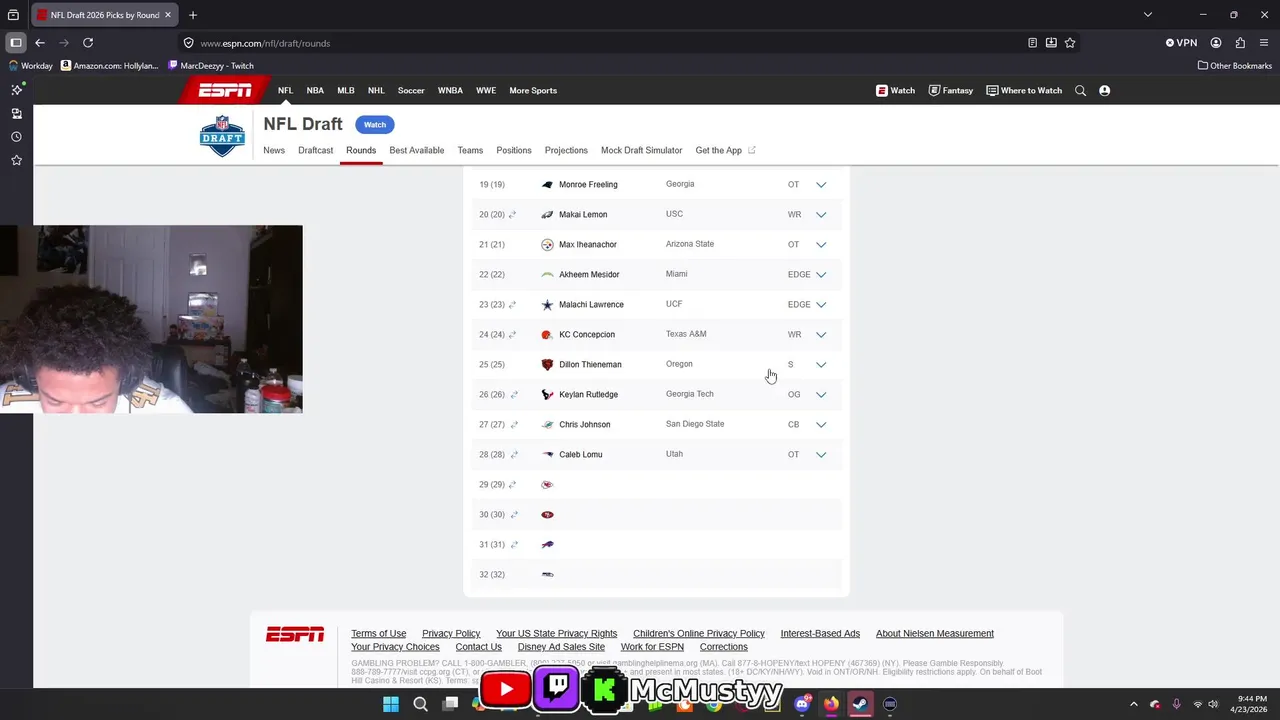The height and width of the screenshot is (720, 1280).
Task: Open the Windows Start menu
Action: 391,704
